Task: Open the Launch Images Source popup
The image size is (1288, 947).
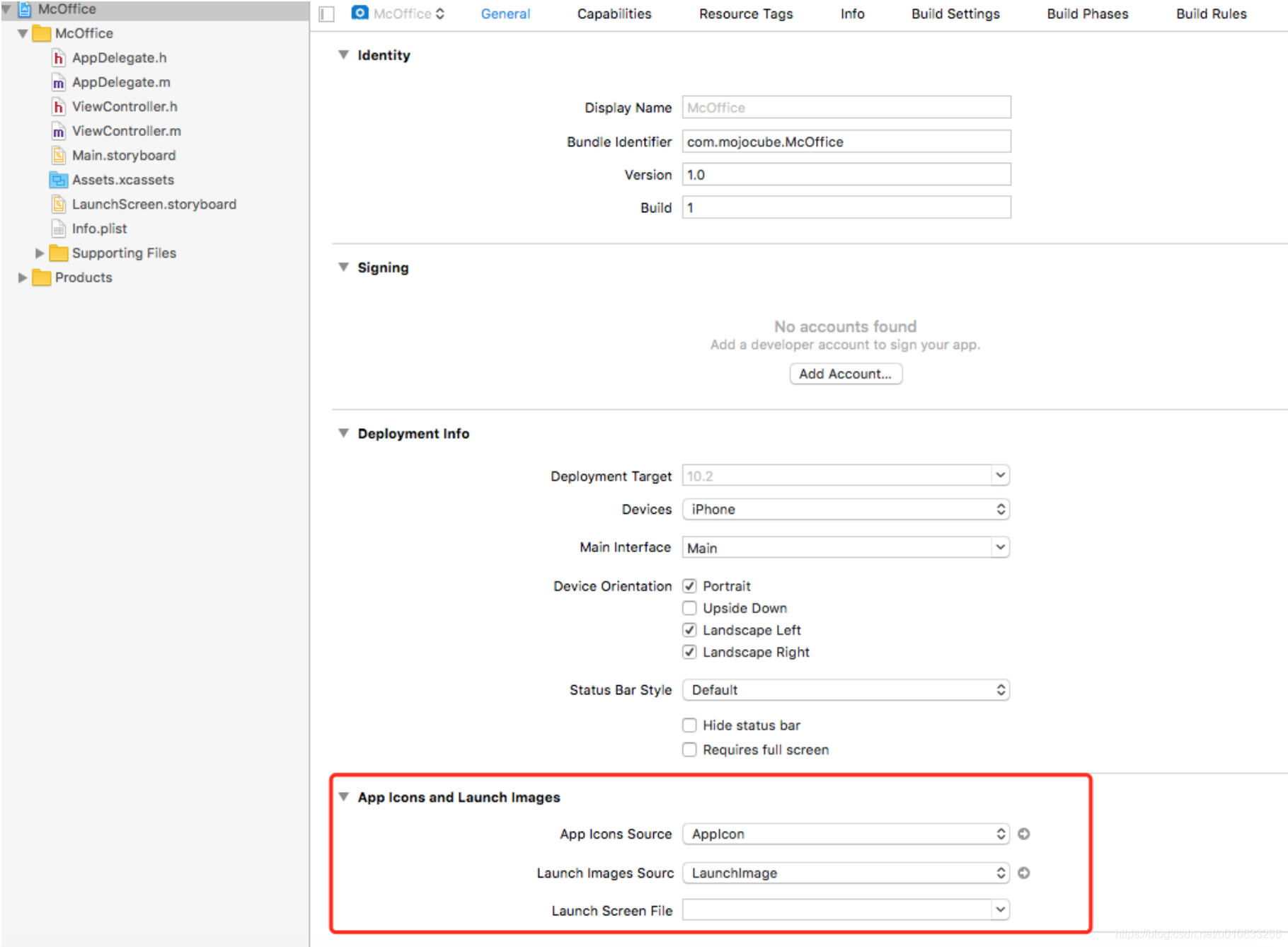Action: pyautogui.click(x=846, y=873)
